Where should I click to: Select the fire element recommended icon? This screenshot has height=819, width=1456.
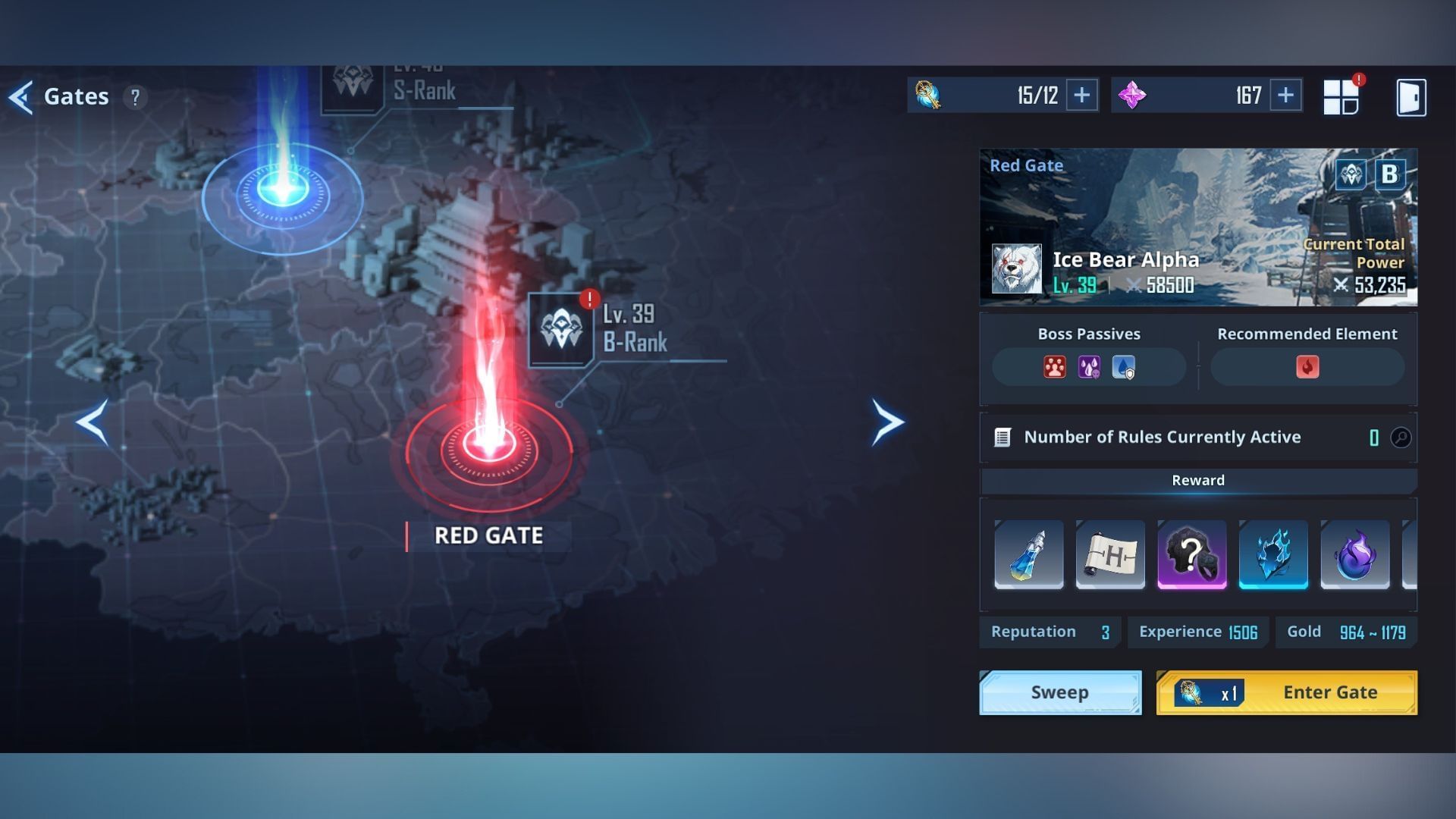click(x=1306, y=367)
